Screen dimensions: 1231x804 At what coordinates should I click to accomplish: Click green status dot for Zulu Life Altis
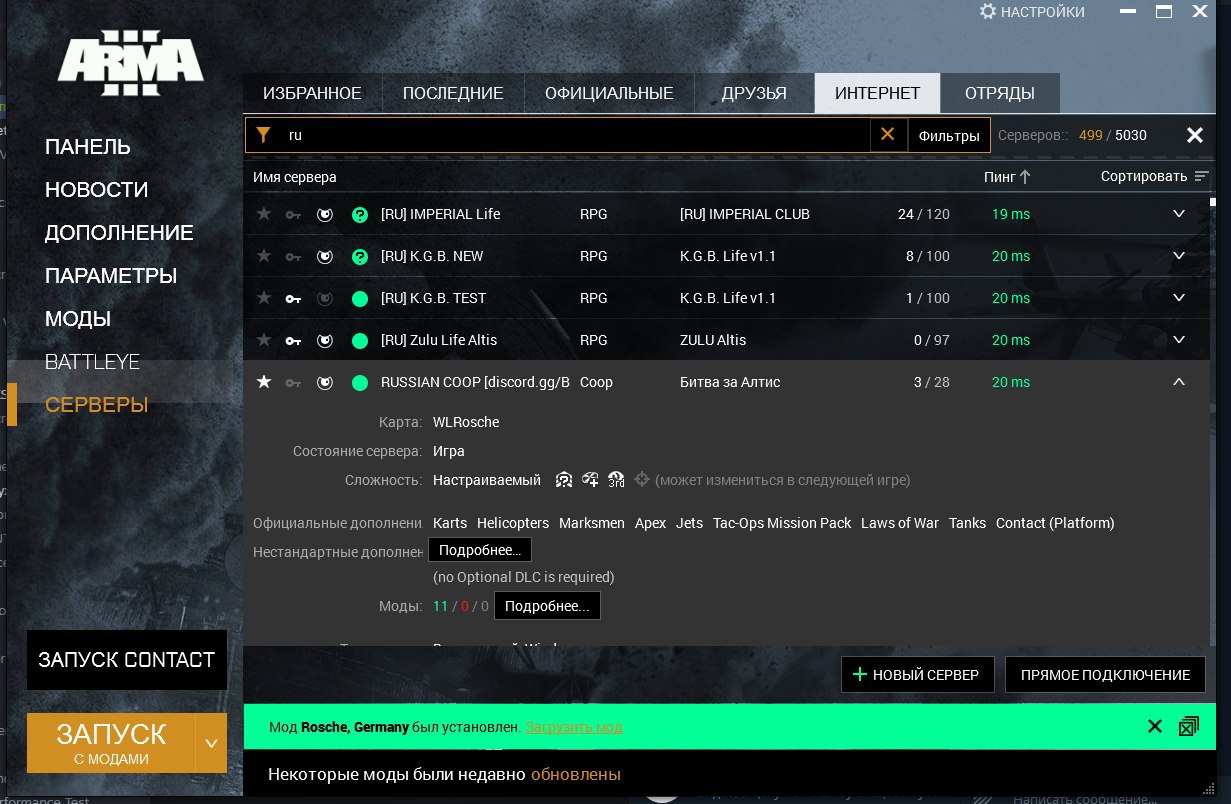click(x=360, y=340)
